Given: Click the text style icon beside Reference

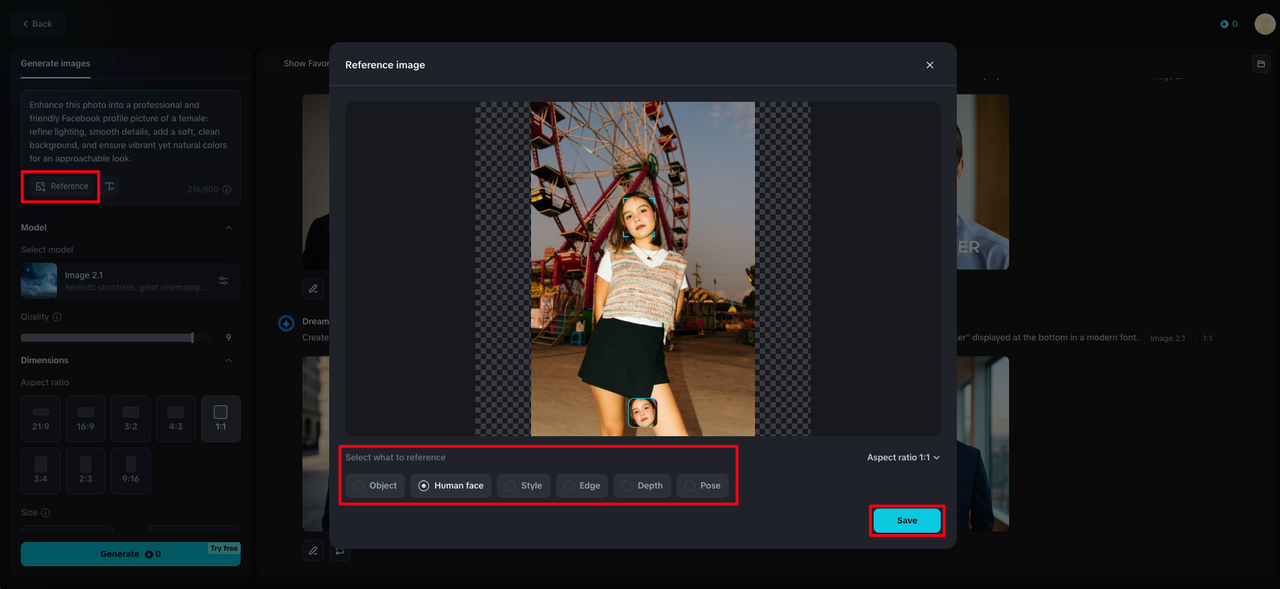Looking at the screenshot, I should tap(110, 186).
